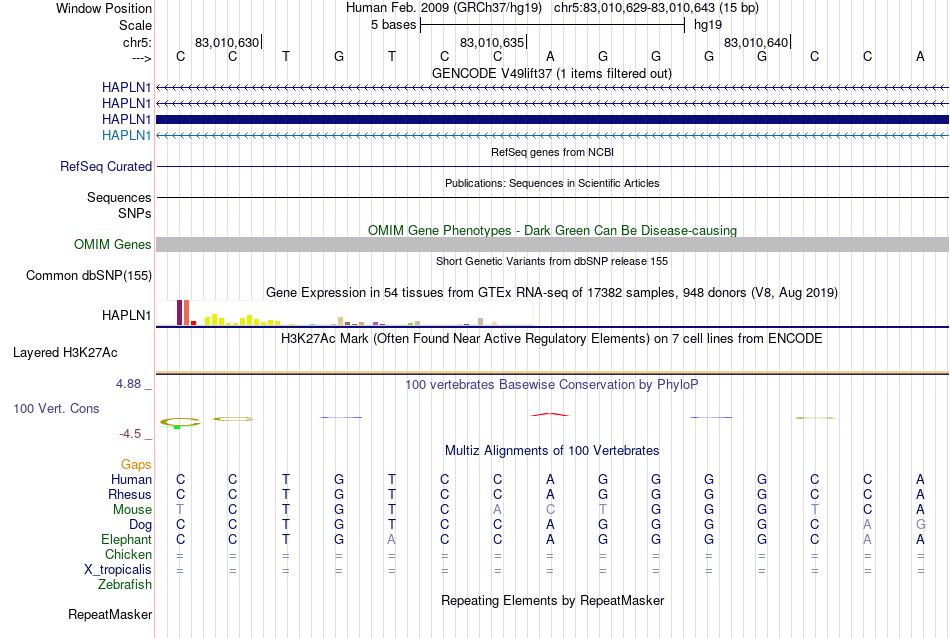Viewport: 950px width, 638px height.
Task: Click the grey C mismatch in Mouse row
Action: point(550,510)
